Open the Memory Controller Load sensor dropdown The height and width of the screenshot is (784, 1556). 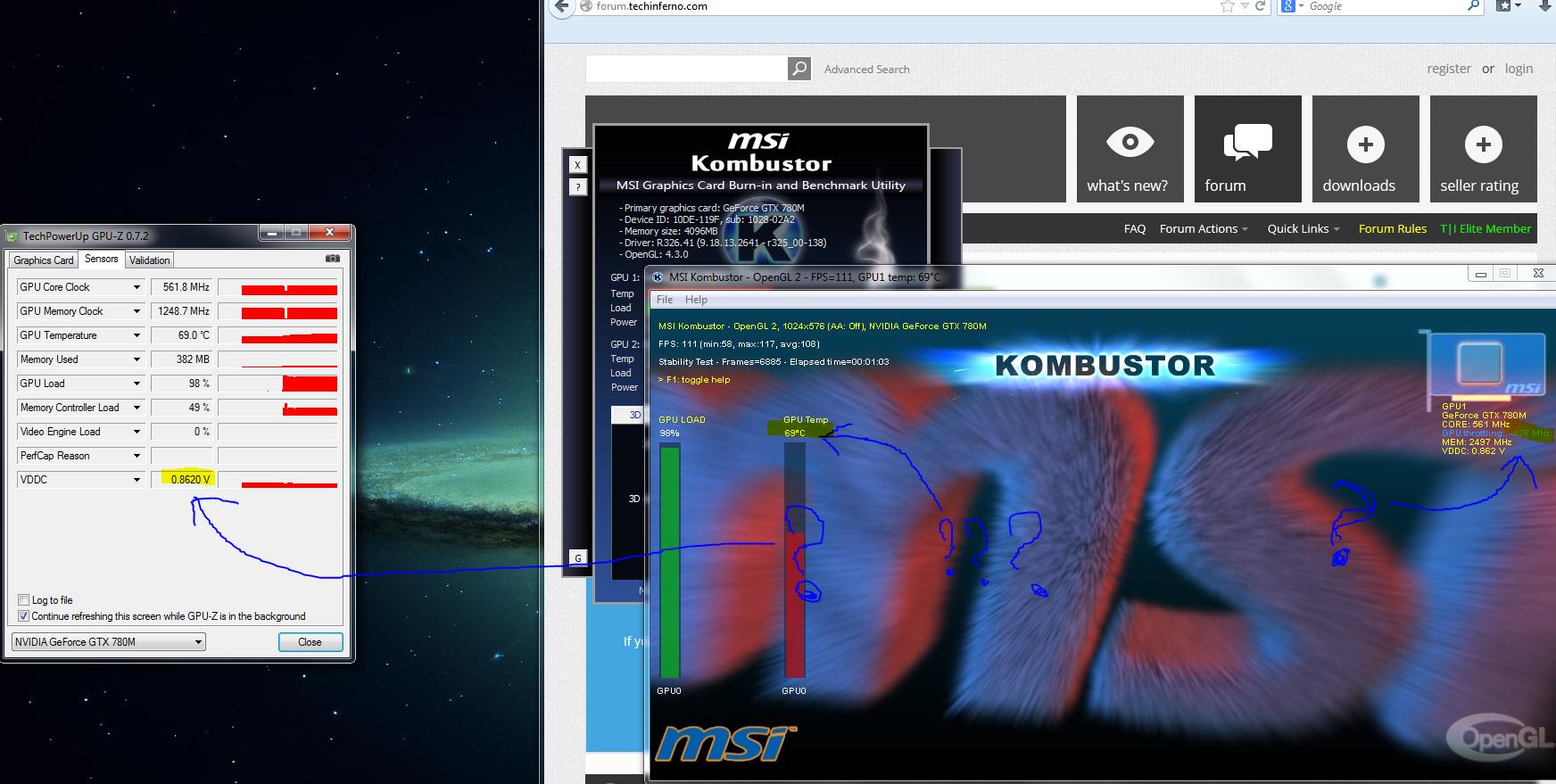137,408
